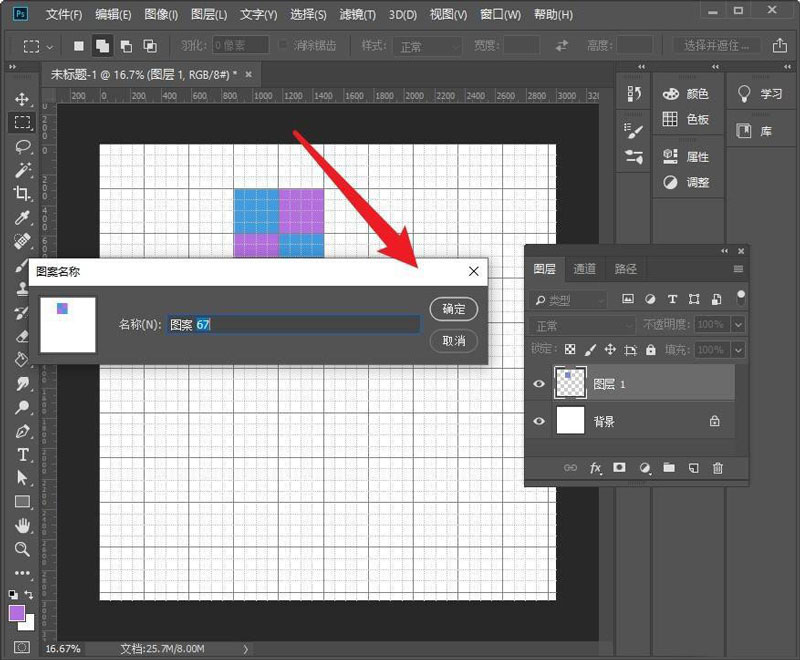Image resolution: width=800 pixels, height=660 pixels.
Task: Select the Pen tool
Action: pos(22,431)
